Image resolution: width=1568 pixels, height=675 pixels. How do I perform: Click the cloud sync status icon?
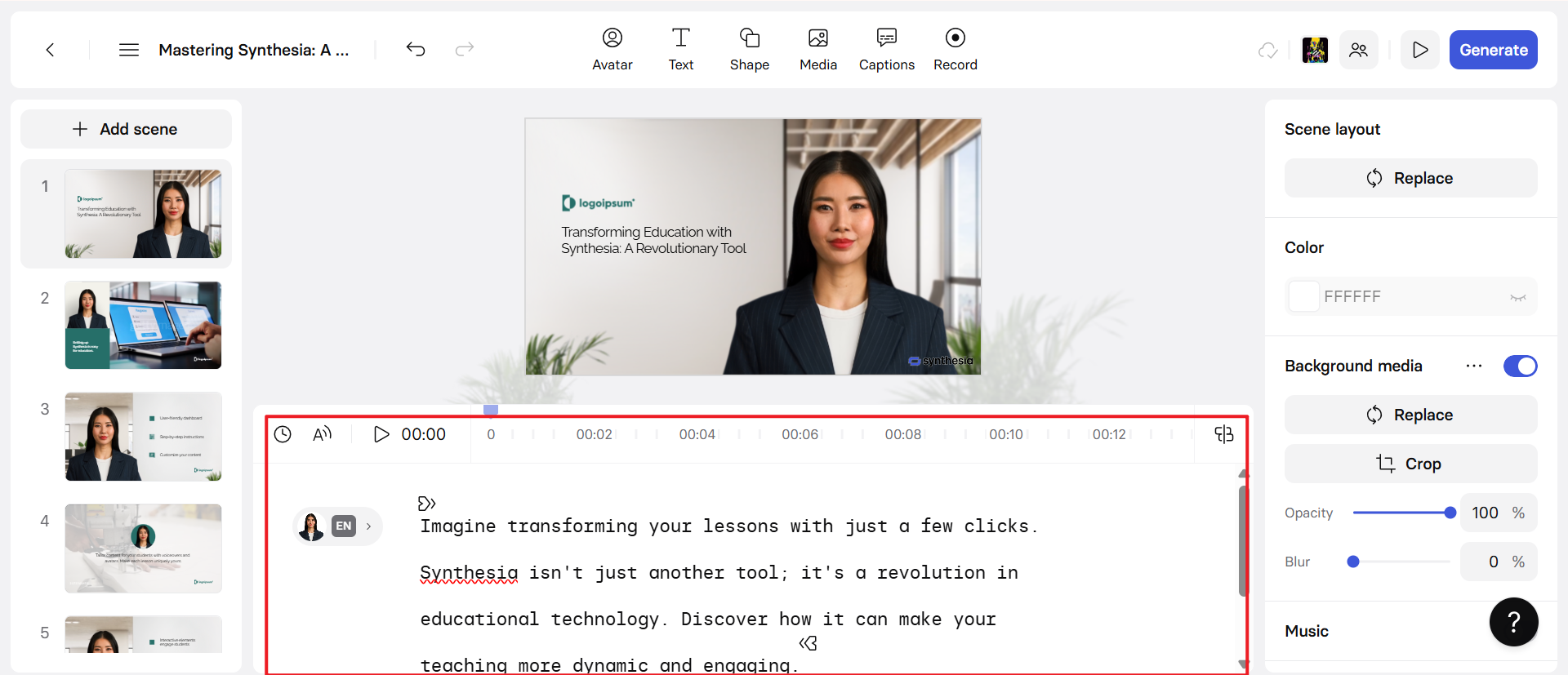(x=1268, y=50)
